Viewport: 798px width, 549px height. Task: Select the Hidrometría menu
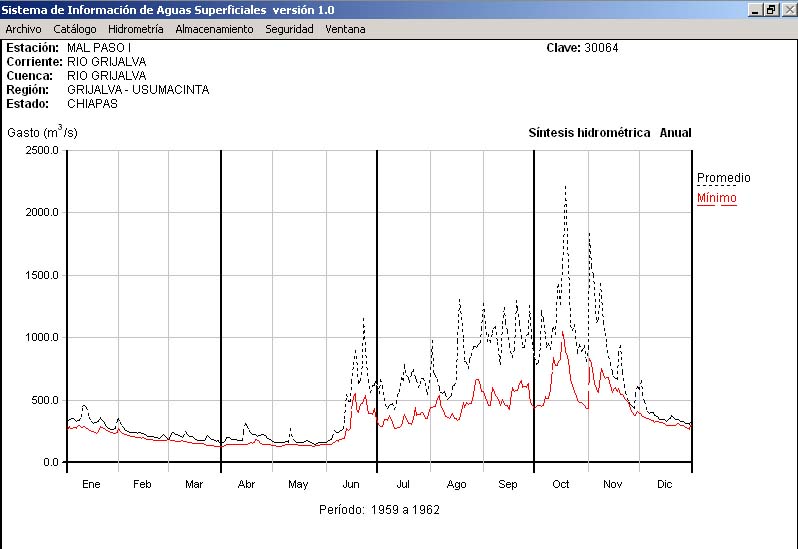point(135,29)
